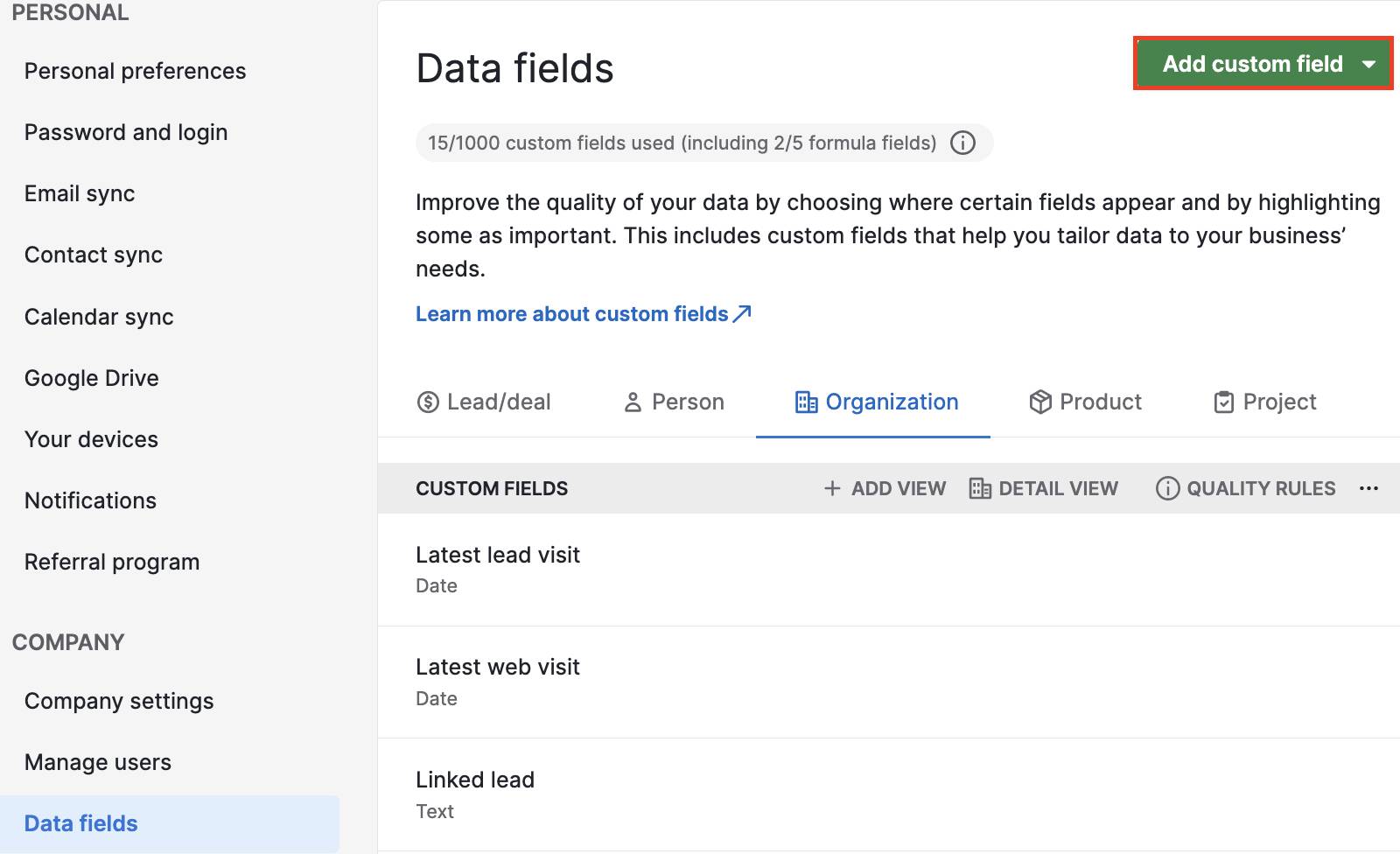Click the Quality Rules info icon
The width and height of the screenshot is (1400, 854).
coord(1167,488)
